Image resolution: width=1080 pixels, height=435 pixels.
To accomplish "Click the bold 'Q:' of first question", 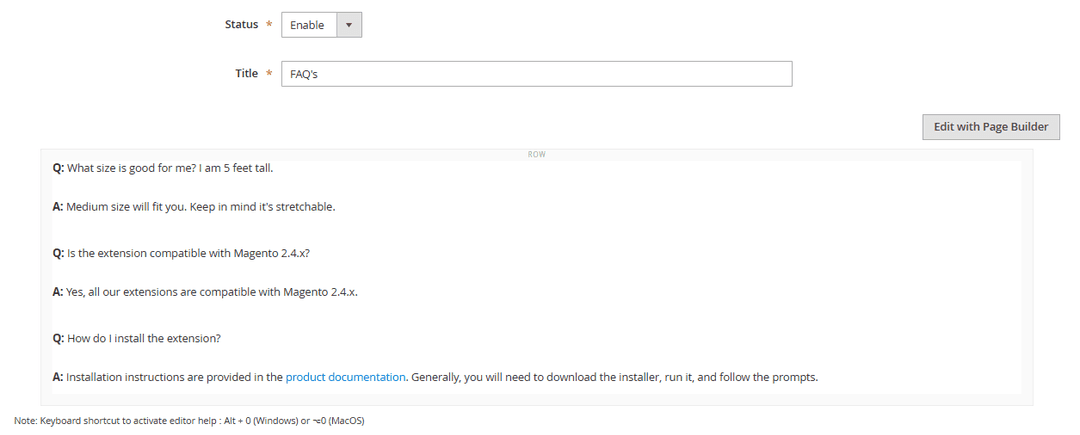I will (59, 168).
